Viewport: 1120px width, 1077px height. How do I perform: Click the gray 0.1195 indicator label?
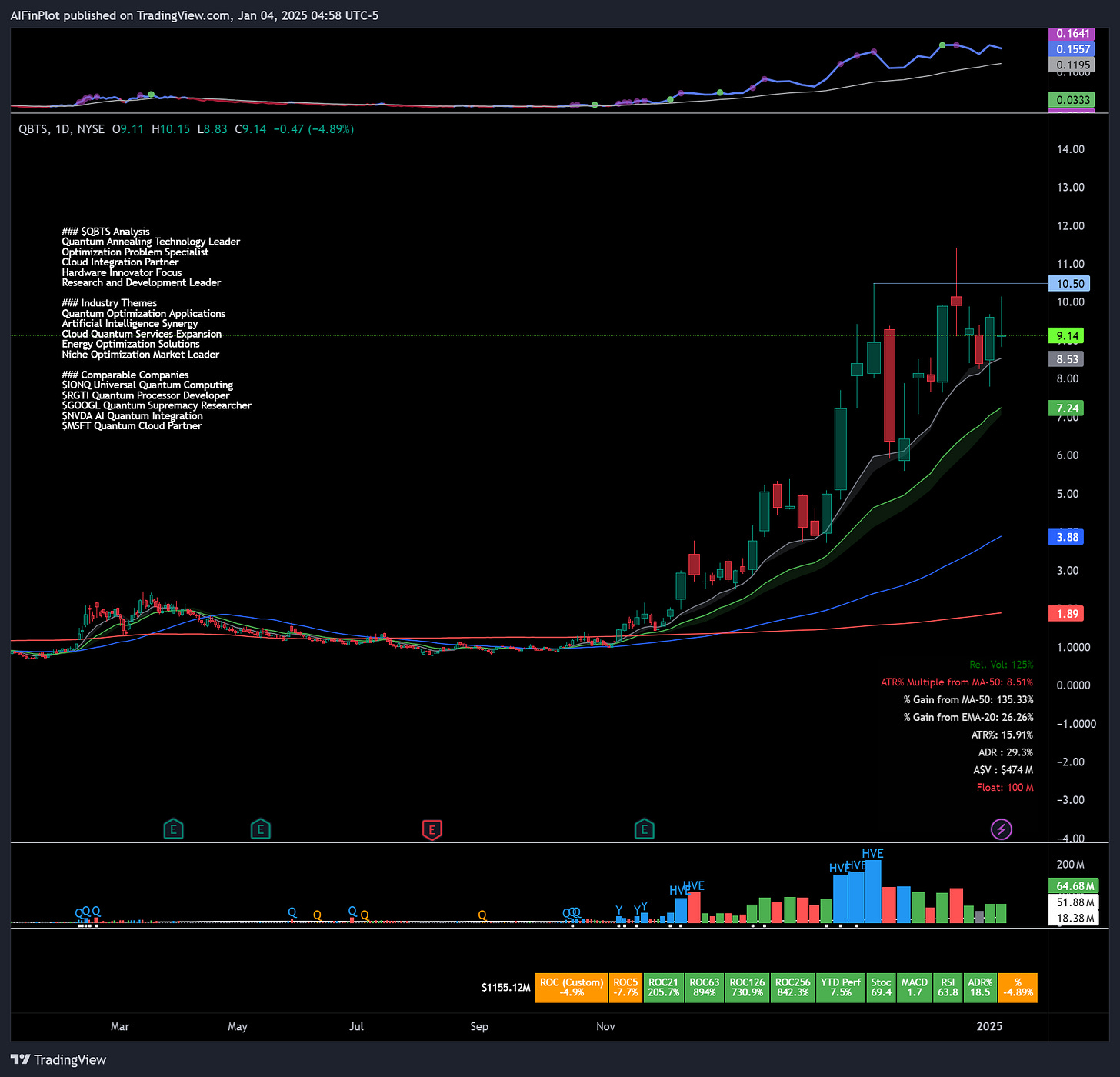1072,65
